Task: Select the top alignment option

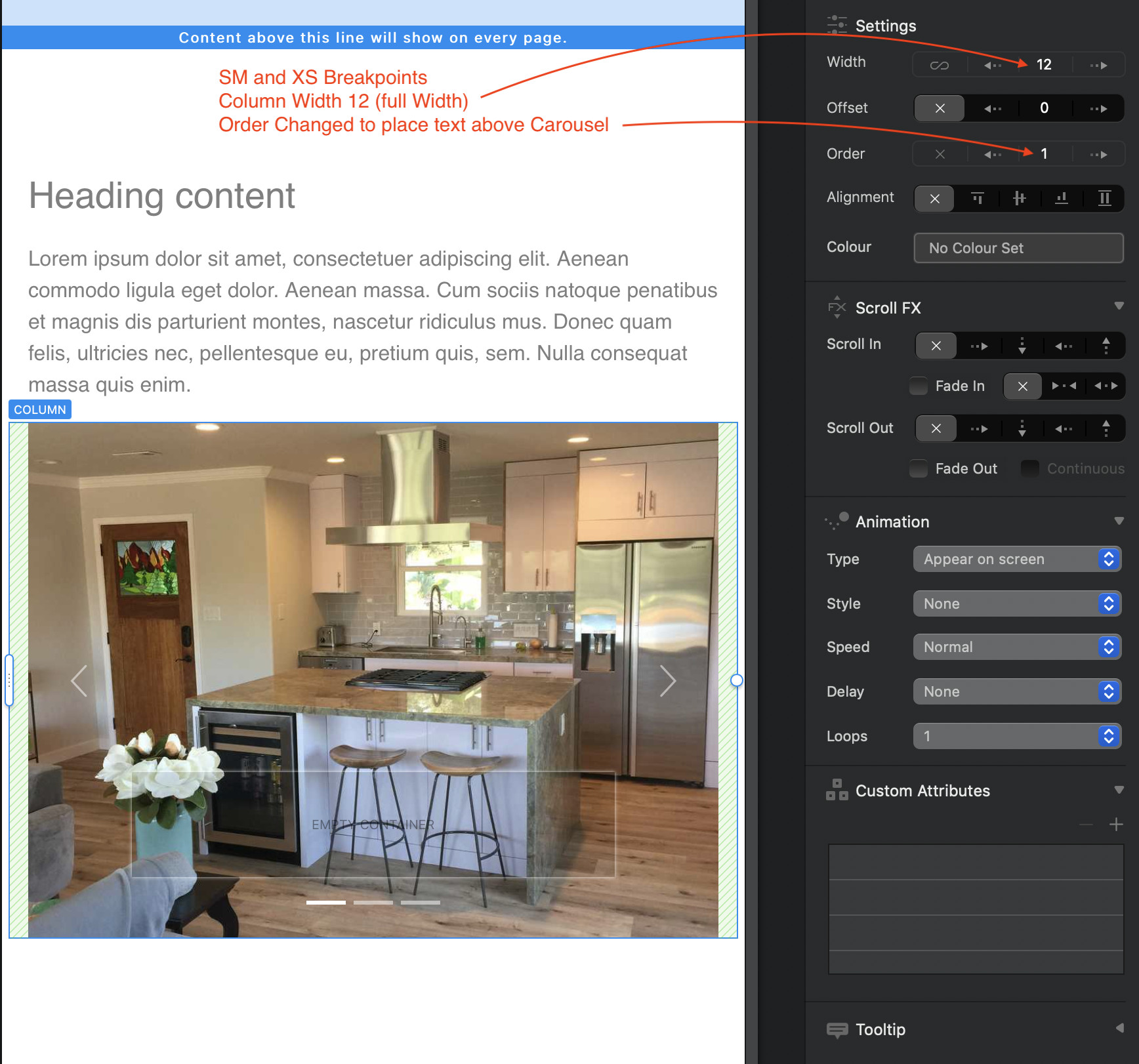Action: pyautogui.click(x=977, y=198)
